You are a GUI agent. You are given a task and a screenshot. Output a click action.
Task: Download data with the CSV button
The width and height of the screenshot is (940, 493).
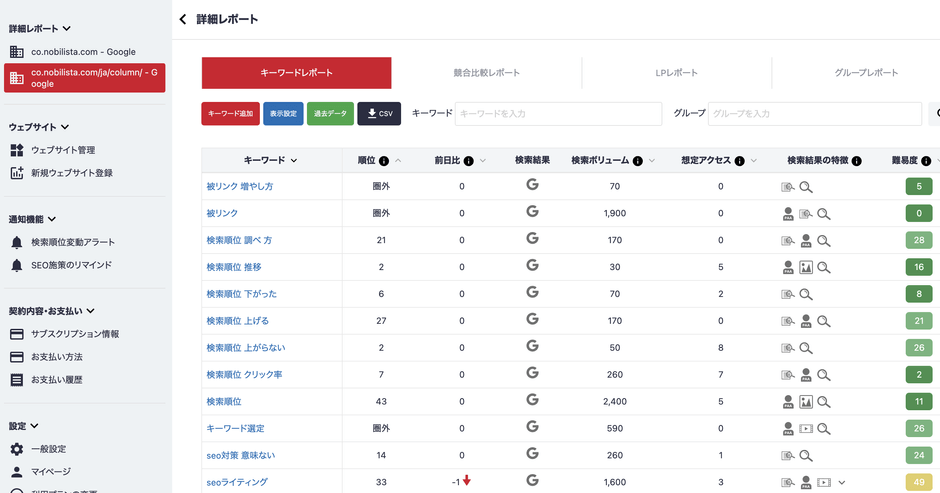[x=379, y=114]
